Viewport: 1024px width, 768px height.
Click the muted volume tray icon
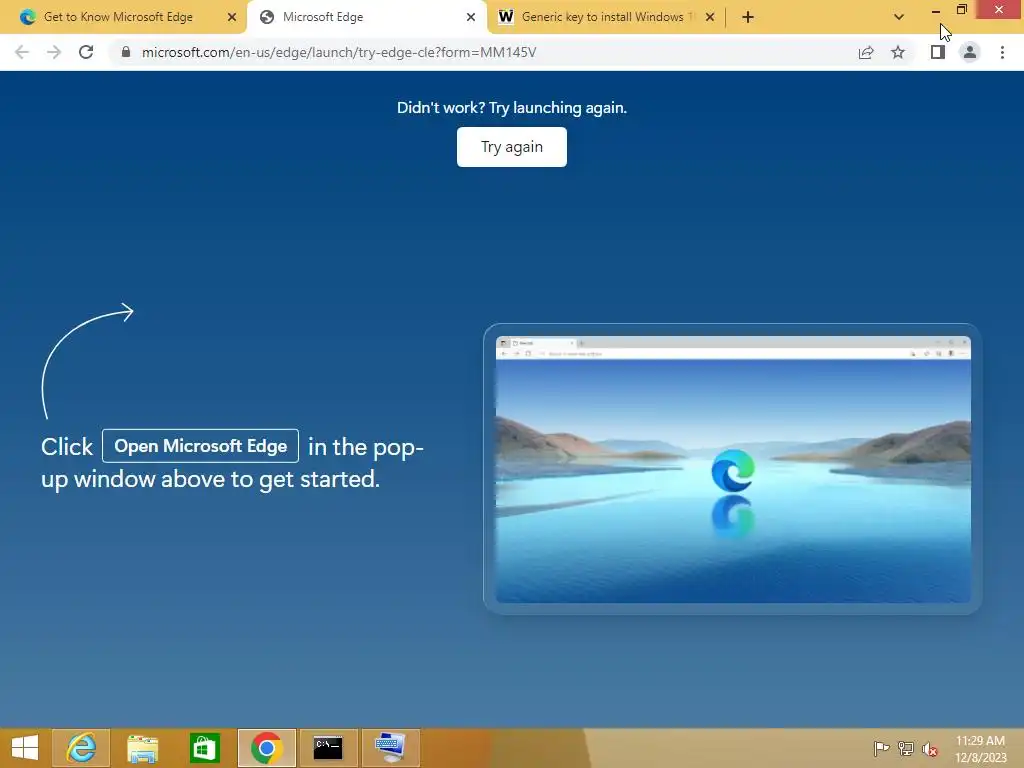[x=930, y=748]
